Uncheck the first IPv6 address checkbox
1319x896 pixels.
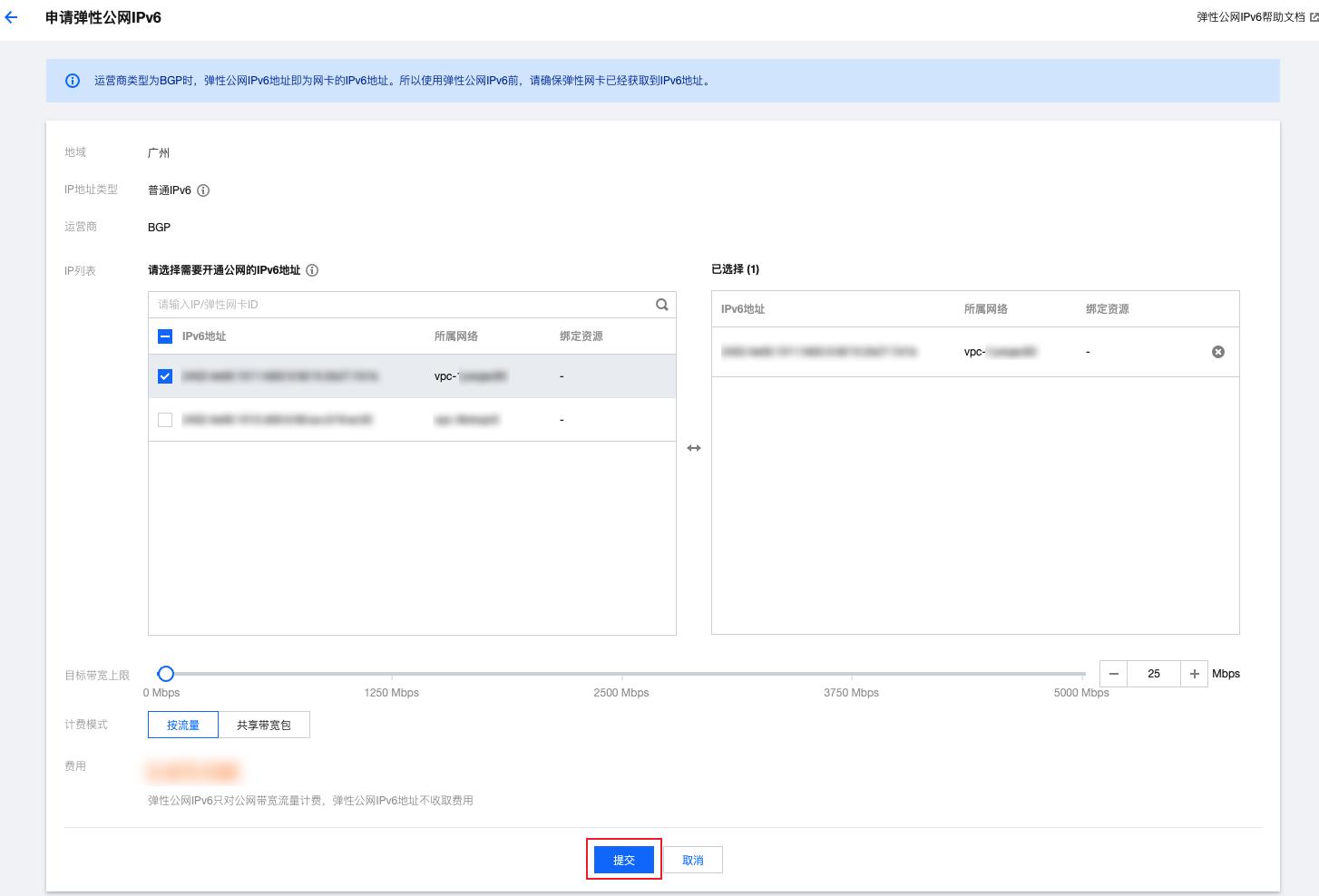pyautogui.click(x=165, y=376)
